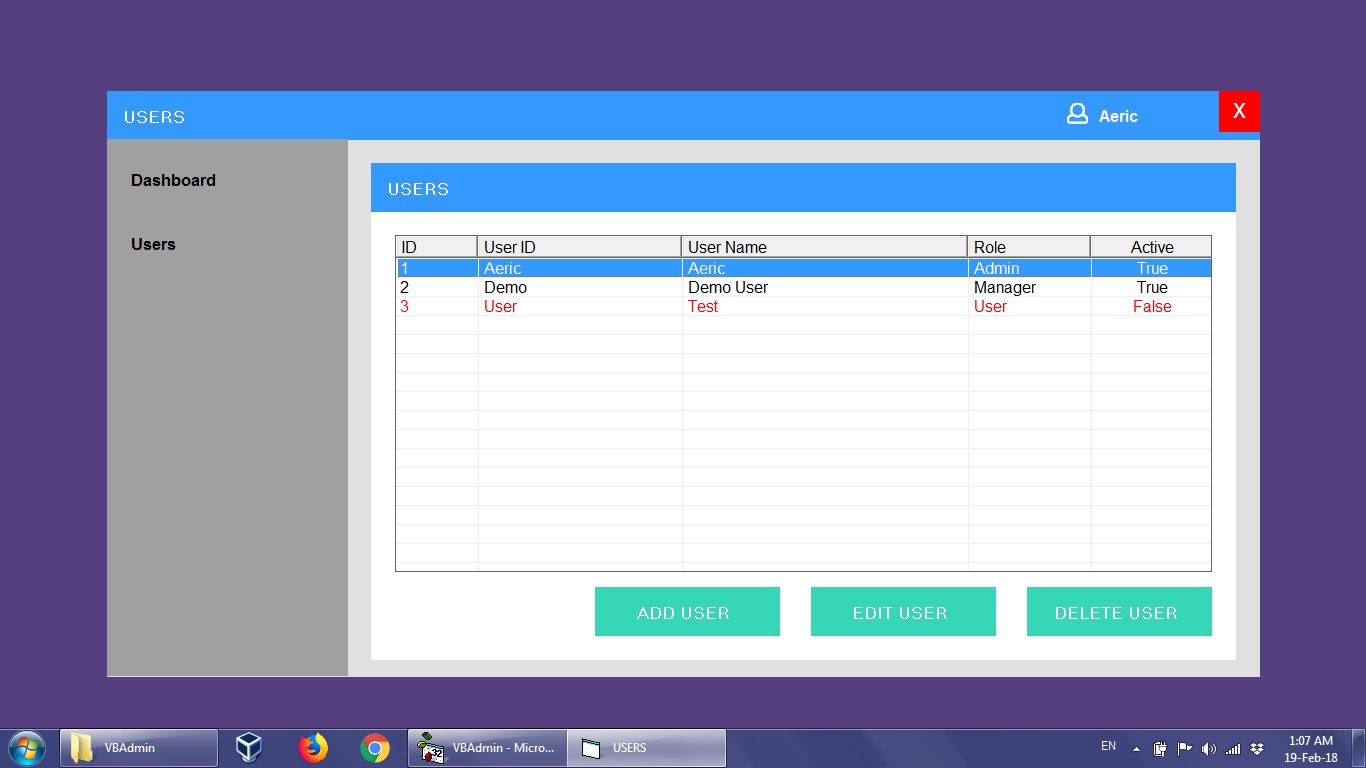This screenshot has height=768, width=1366.
Task: Click the network signal tray icon
Action: point(1233,748)
